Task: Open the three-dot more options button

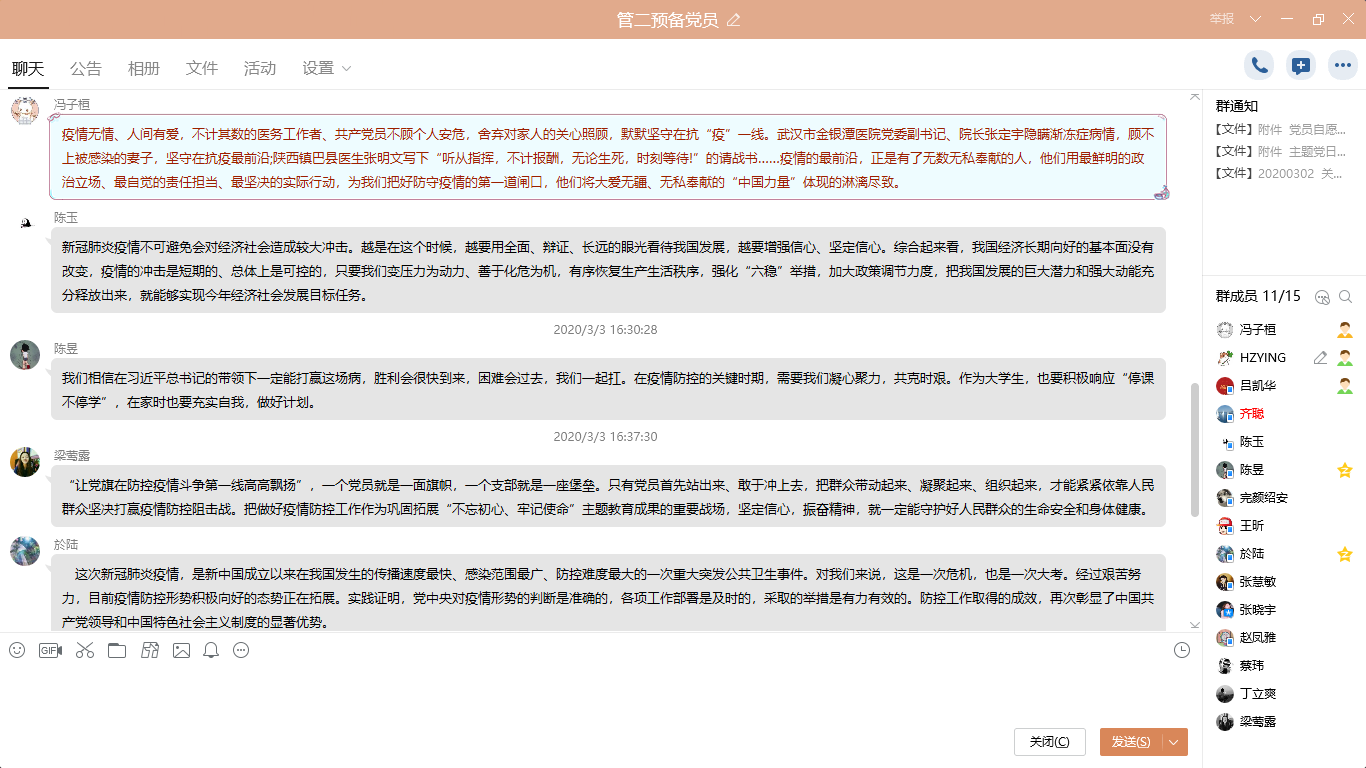Action: click(1342, 66)
